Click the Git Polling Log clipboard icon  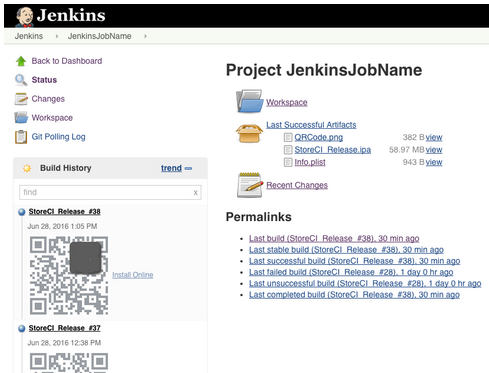tap(21, 137)
